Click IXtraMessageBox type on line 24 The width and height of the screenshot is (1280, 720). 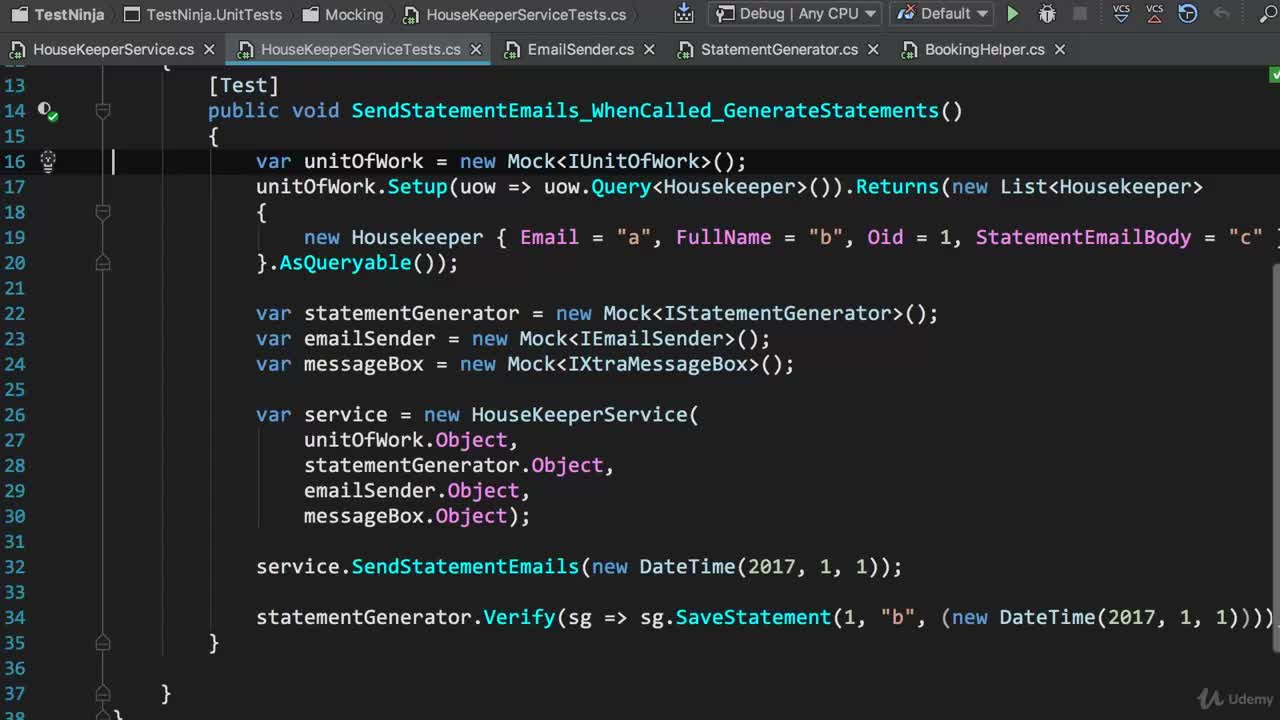click(x=657, y=364)
